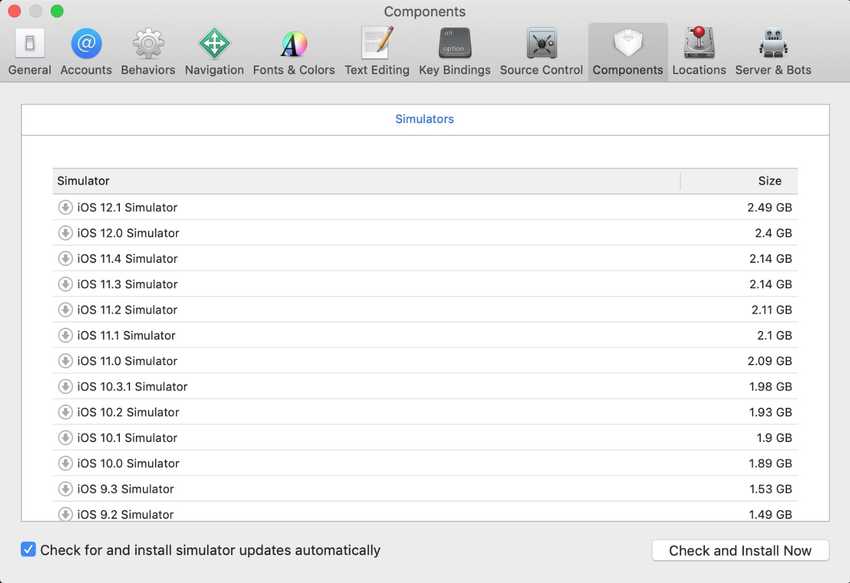
Task: Download the iOS 12.1 Simulator
Action: pos(65,207)
